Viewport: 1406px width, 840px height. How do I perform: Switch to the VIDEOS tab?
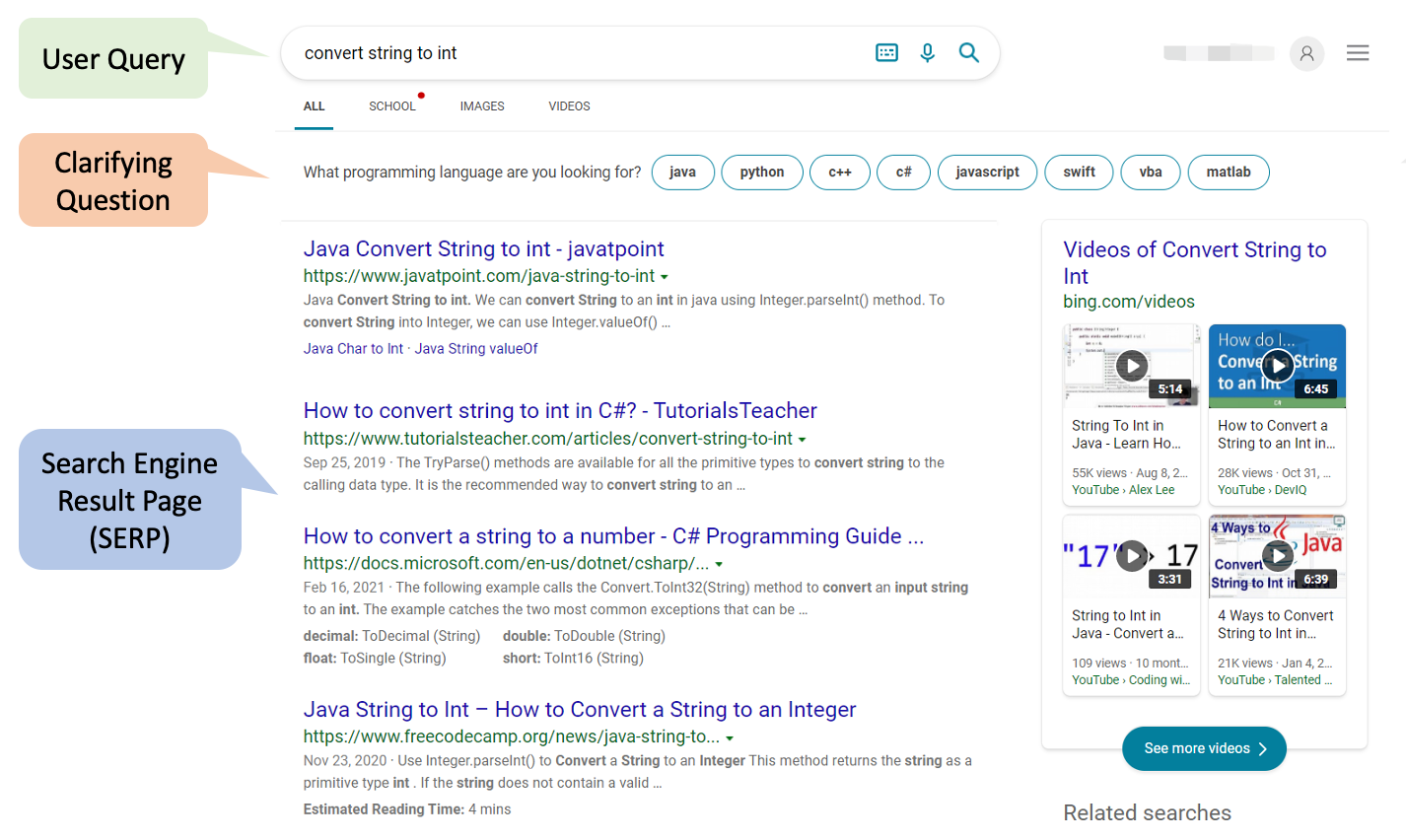(x=569, y=106)
